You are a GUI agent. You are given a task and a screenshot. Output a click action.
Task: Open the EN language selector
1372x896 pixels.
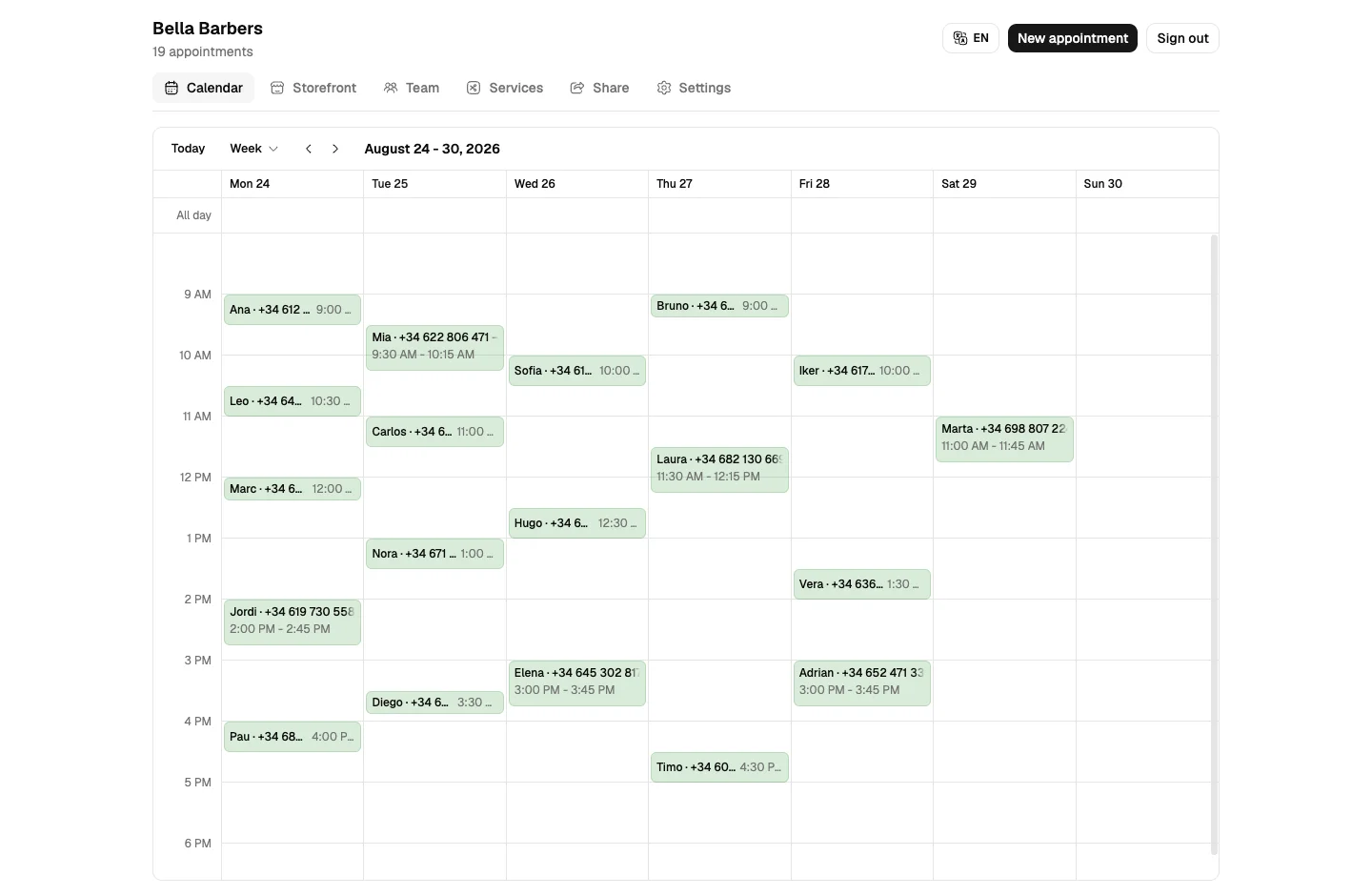click(971, 38)
